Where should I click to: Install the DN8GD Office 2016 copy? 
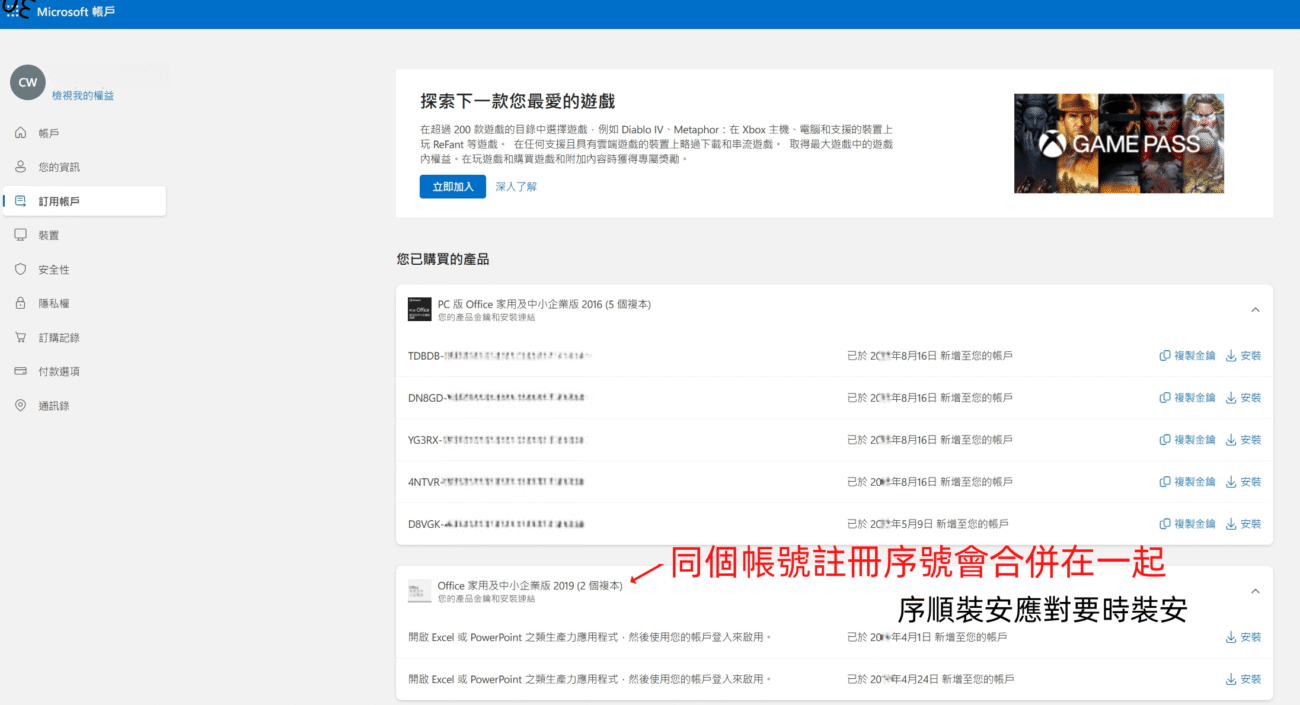pyautogui.click(x=1243, y=398)
